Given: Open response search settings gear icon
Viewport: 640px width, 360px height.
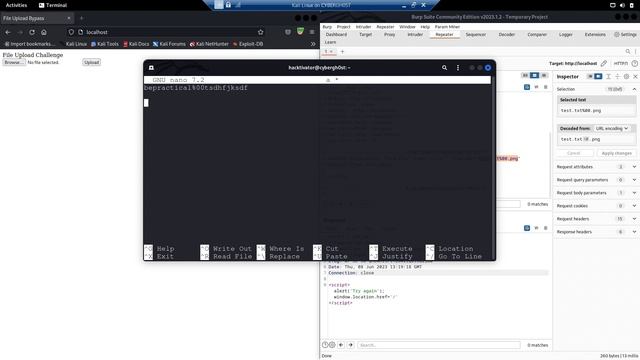Looking at the screenshot, I should click(332, 345).
